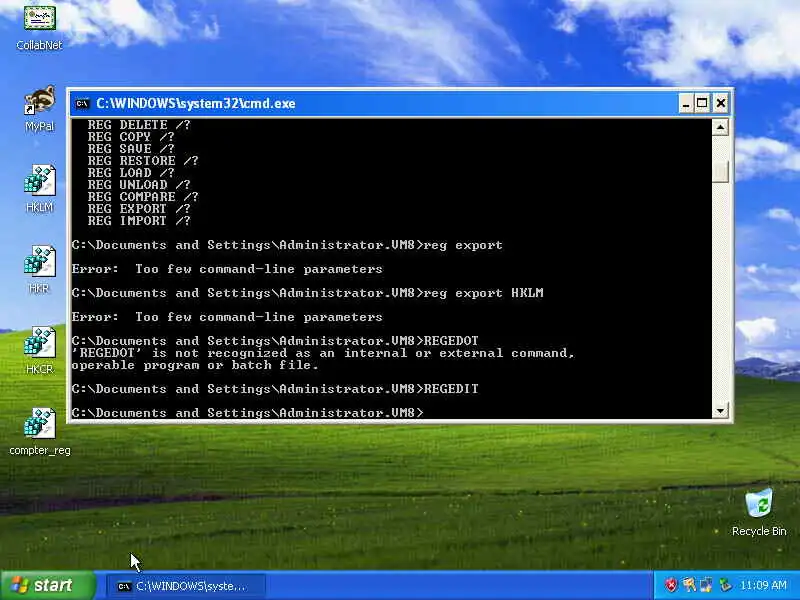The image size is (800, 600).
Task: Click the 11:09 AM clock
Action: 763,585
